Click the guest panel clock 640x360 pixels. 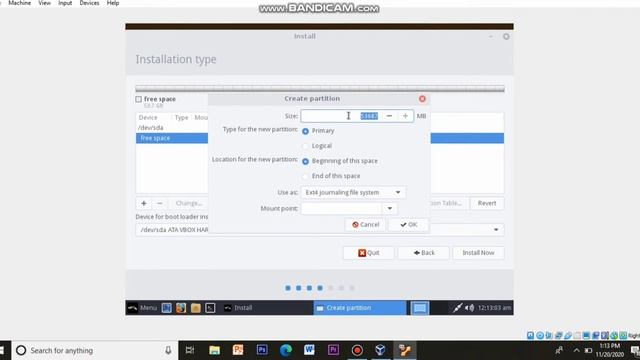pos(494,308)
